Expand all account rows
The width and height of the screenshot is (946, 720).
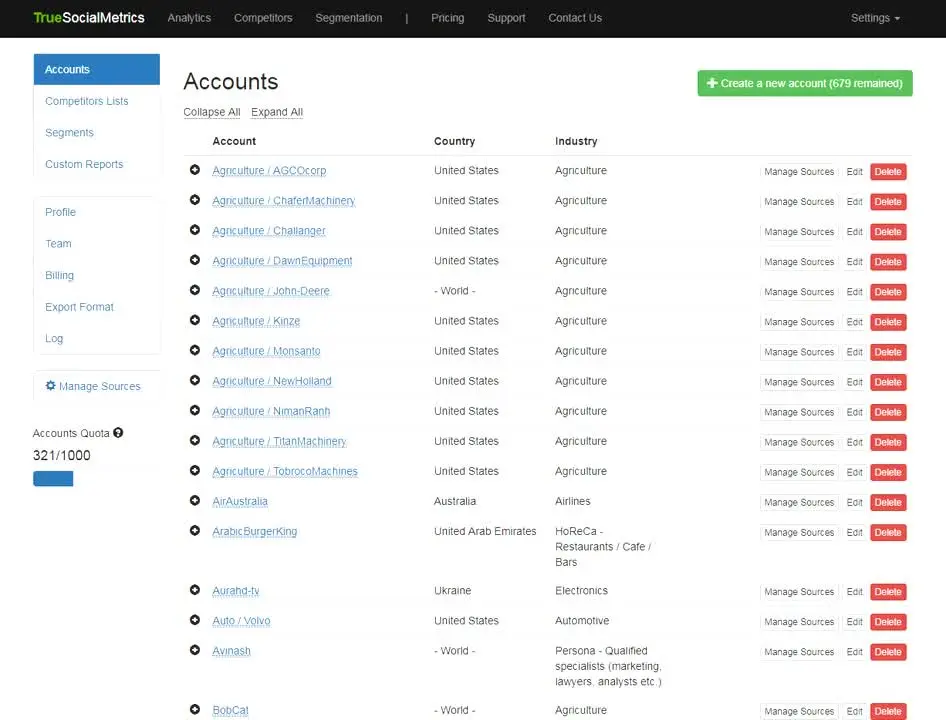coord(277,112)
